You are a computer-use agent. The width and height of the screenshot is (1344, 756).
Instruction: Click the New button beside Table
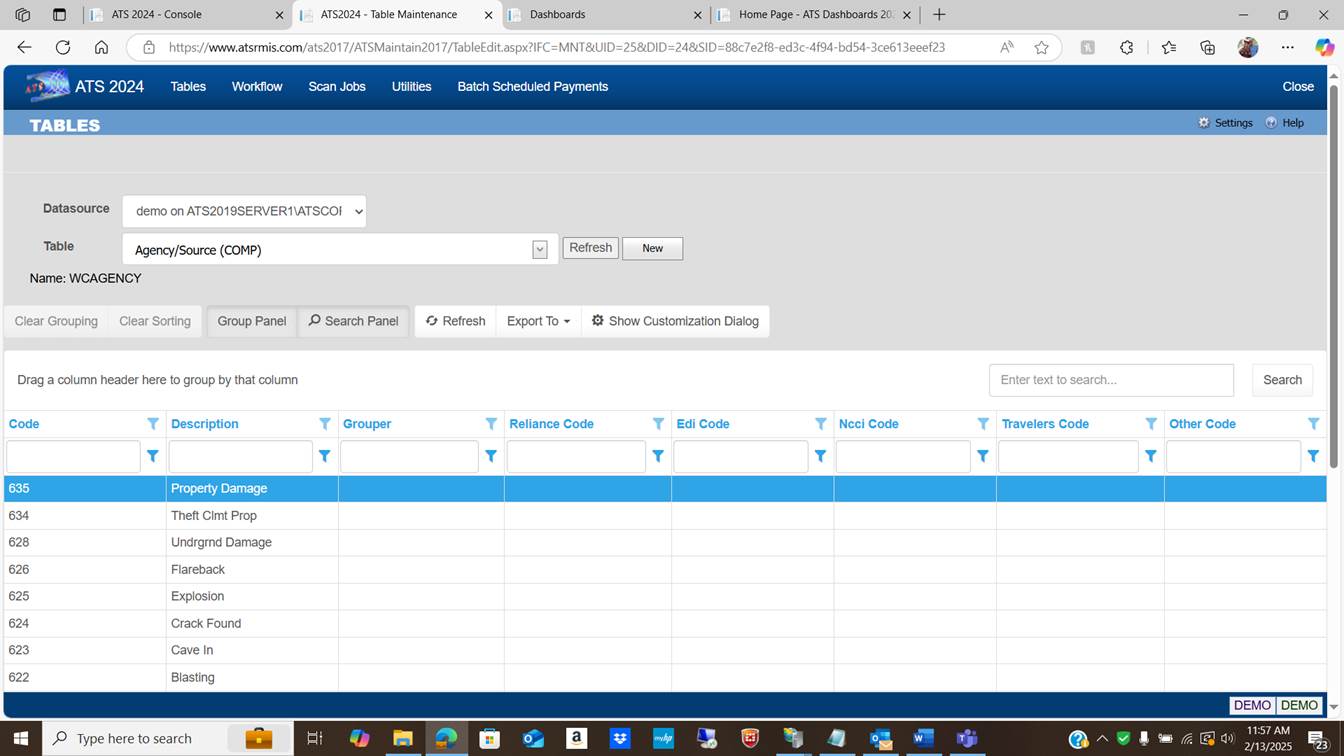click(x=652, y=248)
